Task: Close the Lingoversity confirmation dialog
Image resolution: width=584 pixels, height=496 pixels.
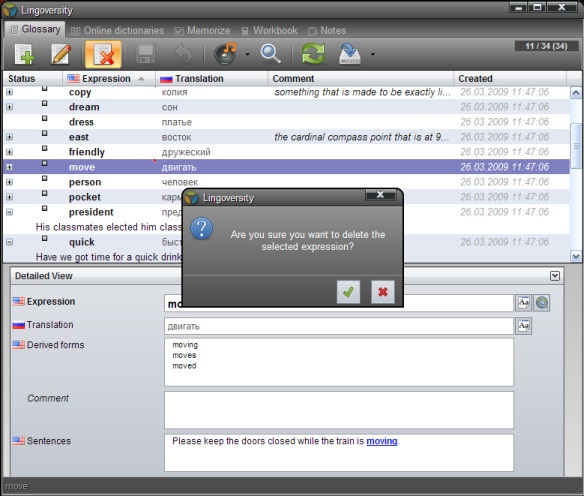Action: point(380,194)
